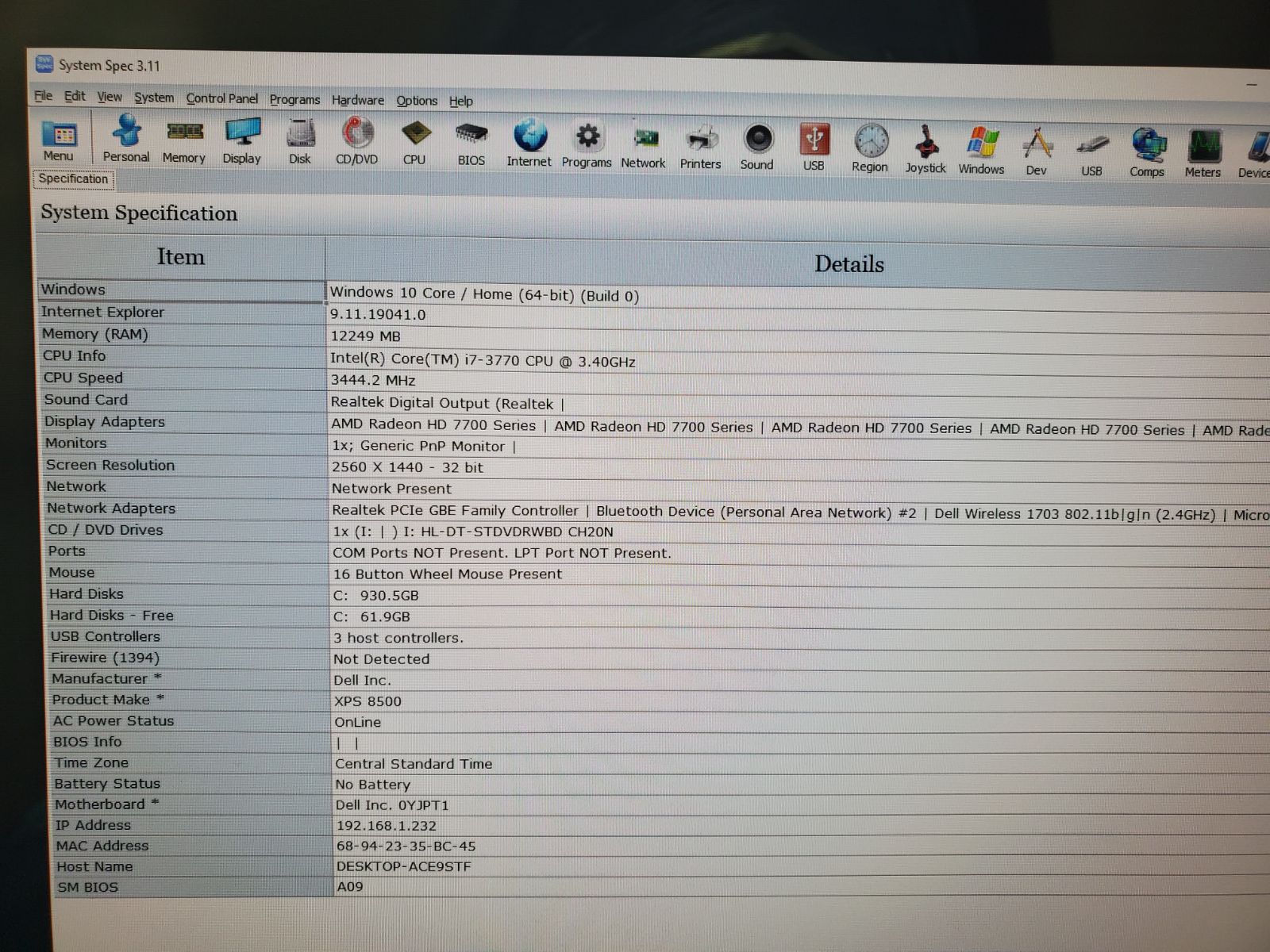Open the grey USB drive icon
The width and height of the screenshot is (1270, 952).
(x=1092, y=153)
